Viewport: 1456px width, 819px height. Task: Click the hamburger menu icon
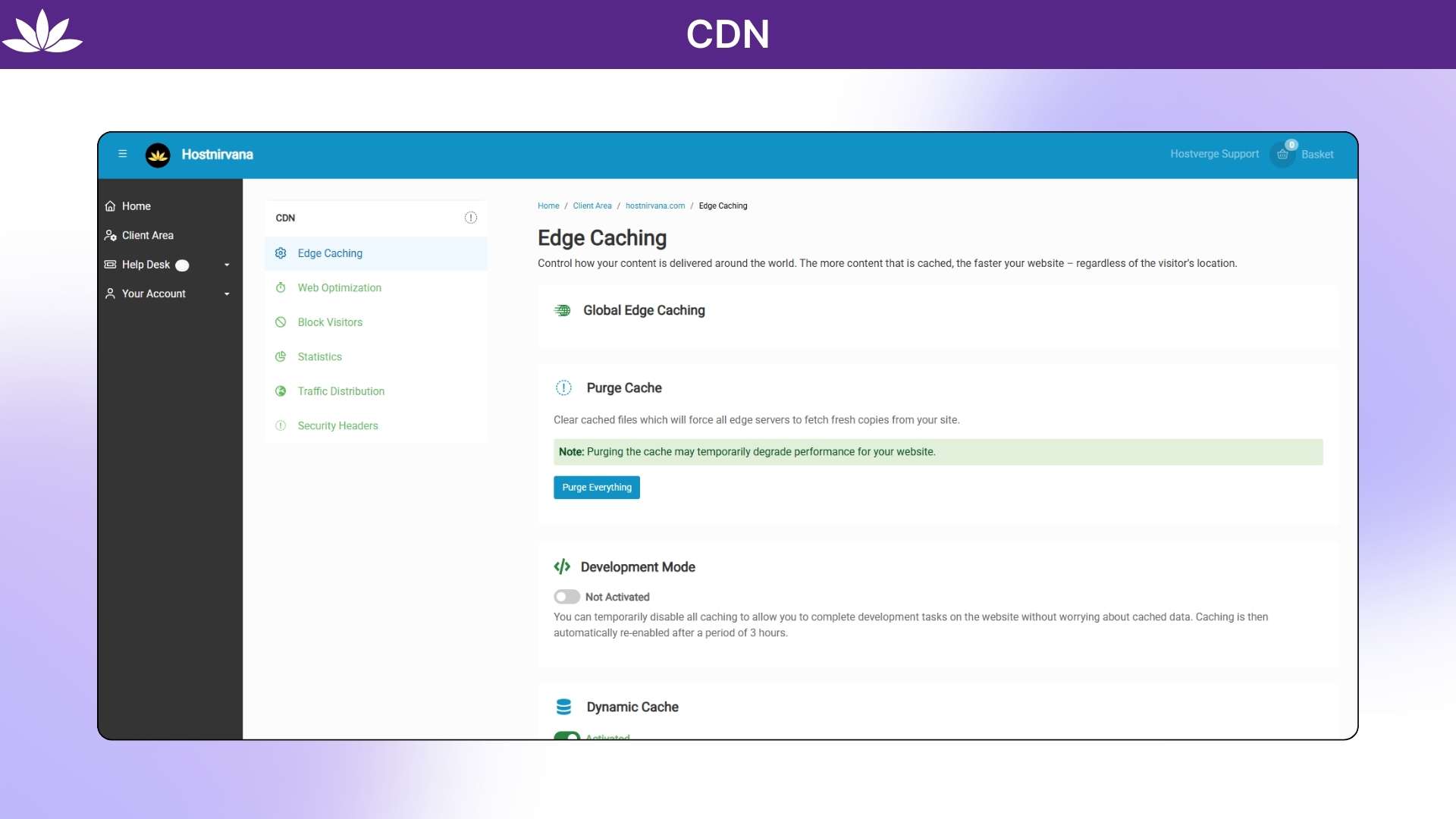click(x=122, y=154)
